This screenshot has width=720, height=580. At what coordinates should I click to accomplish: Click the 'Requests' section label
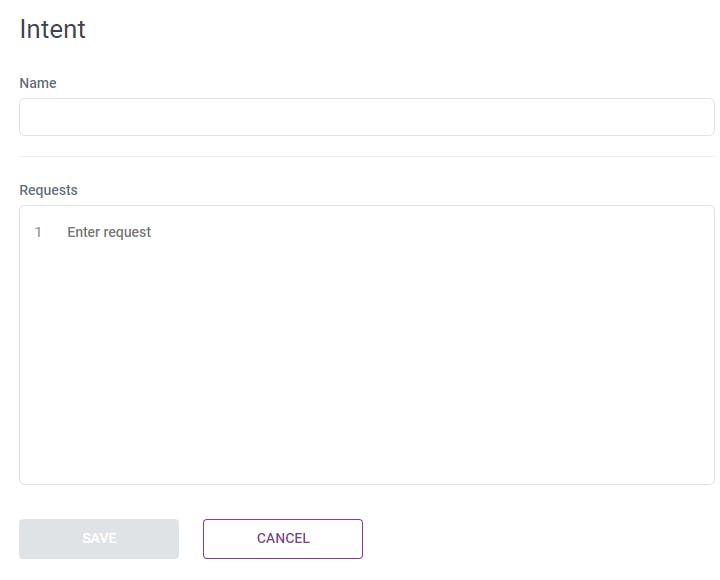pyautogui.click(x=48, y=190)
